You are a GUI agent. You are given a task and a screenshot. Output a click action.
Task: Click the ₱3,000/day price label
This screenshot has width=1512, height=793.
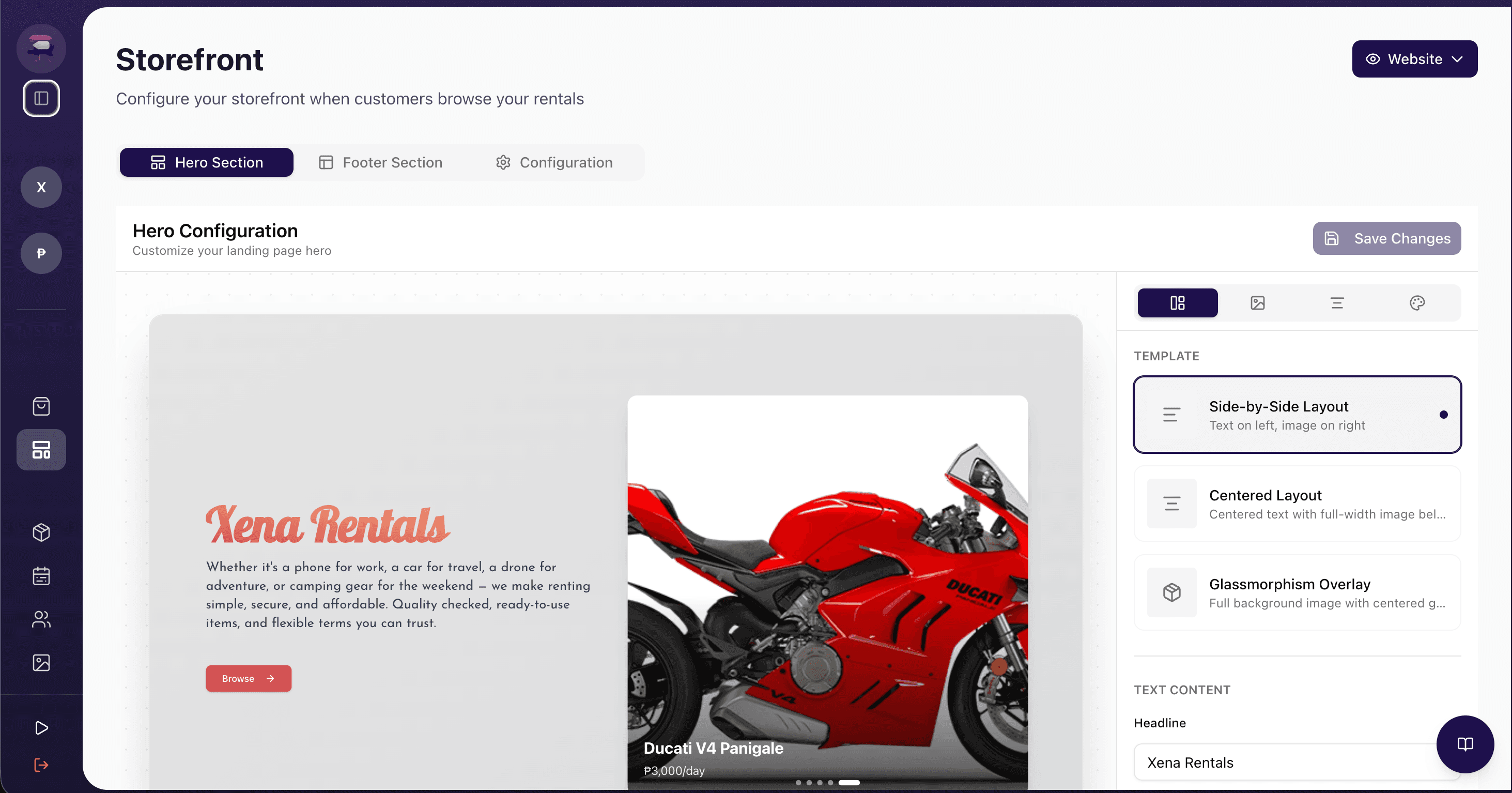tap(674, 771)
